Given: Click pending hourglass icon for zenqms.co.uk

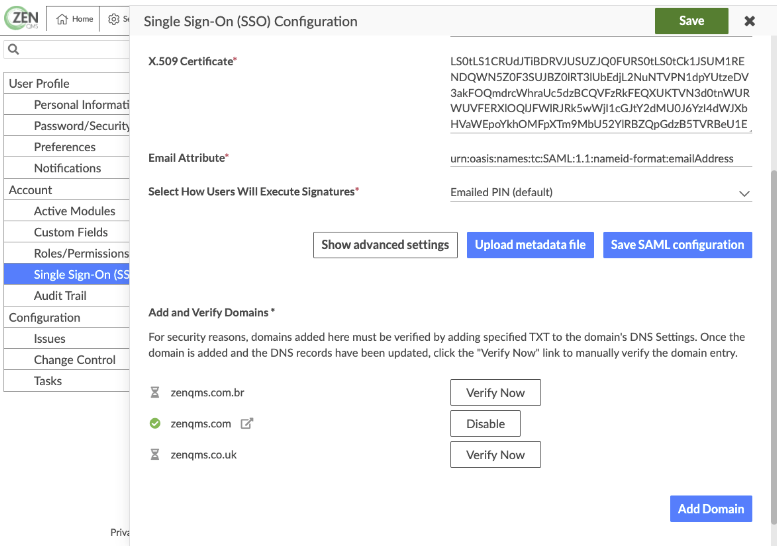Looking at the screenshot, I should [x=155, y=455].
